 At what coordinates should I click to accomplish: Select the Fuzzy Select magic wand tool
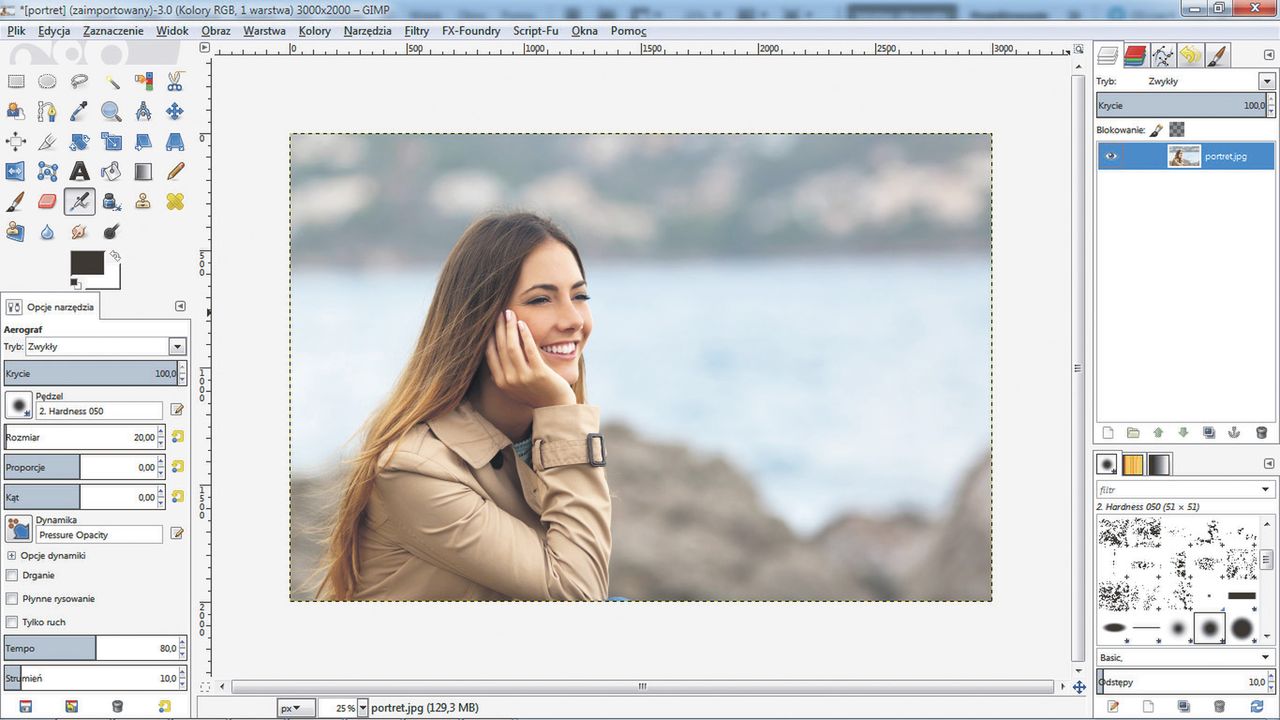pos(111,82)
